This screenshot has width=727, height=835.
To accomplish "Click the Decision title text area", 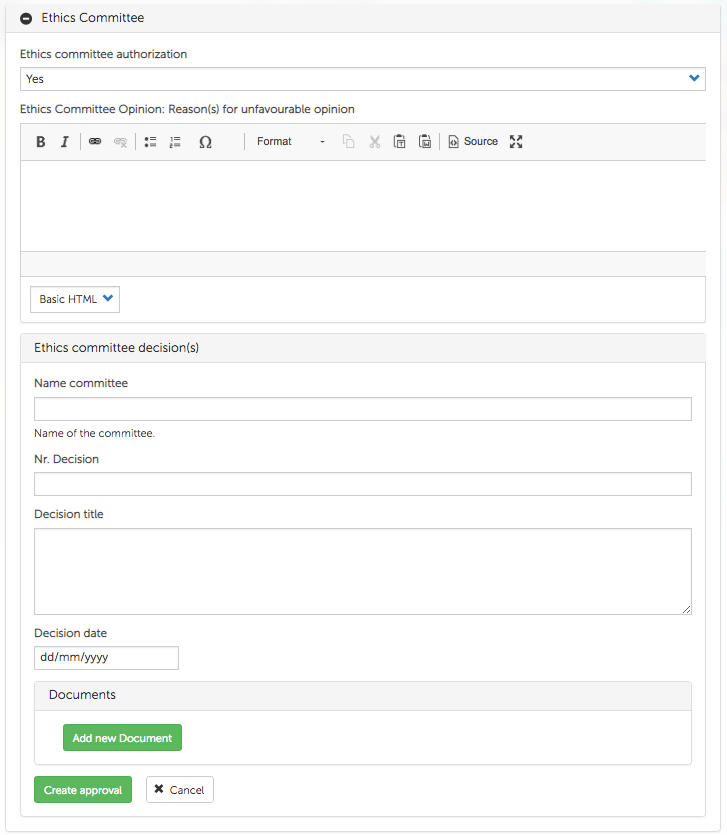I will (363, 571).
